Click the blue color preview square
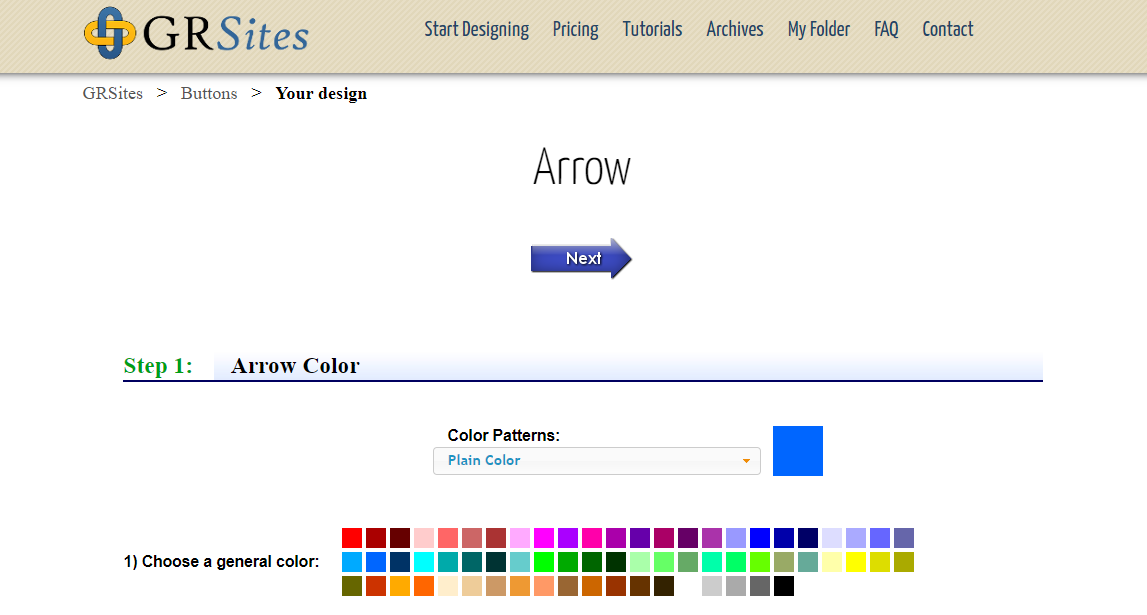This screenshot has width=1147, height=615. [797, 450]
